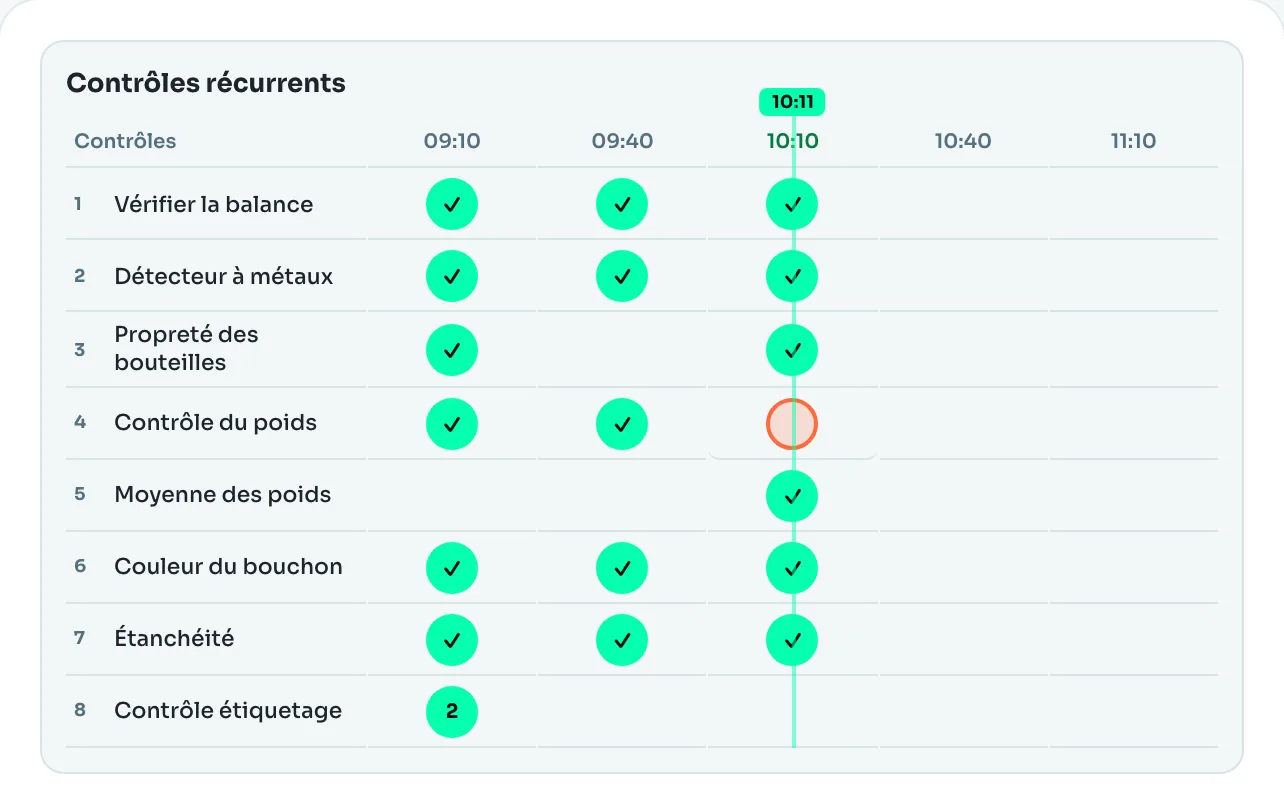Click Couleur du bouchon checkmark at 09:10
This screenshot has width=1284, height=790.
pos(452,568)
